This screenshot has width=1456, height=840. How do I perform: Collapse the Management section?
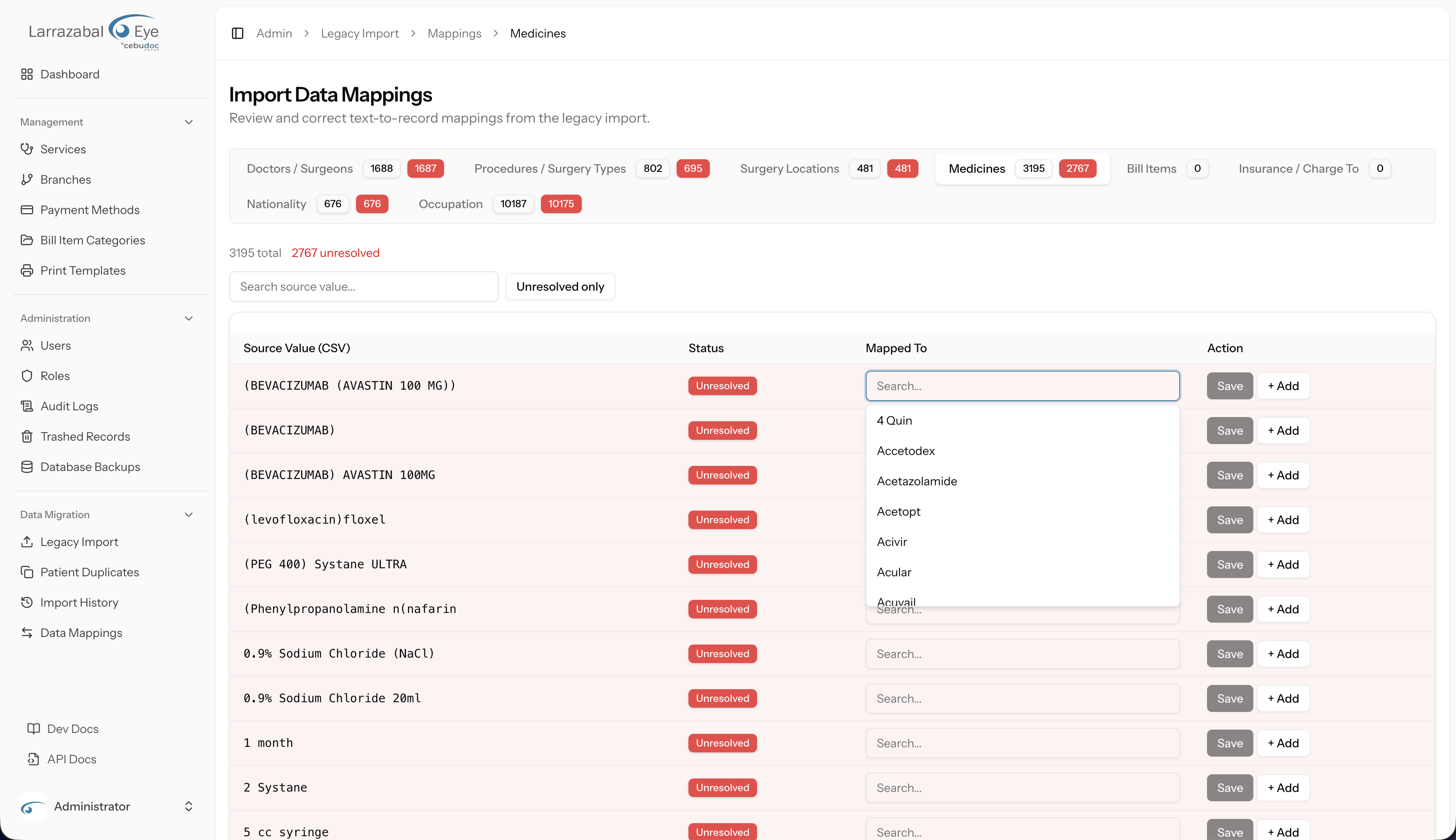tap(188, 122)
